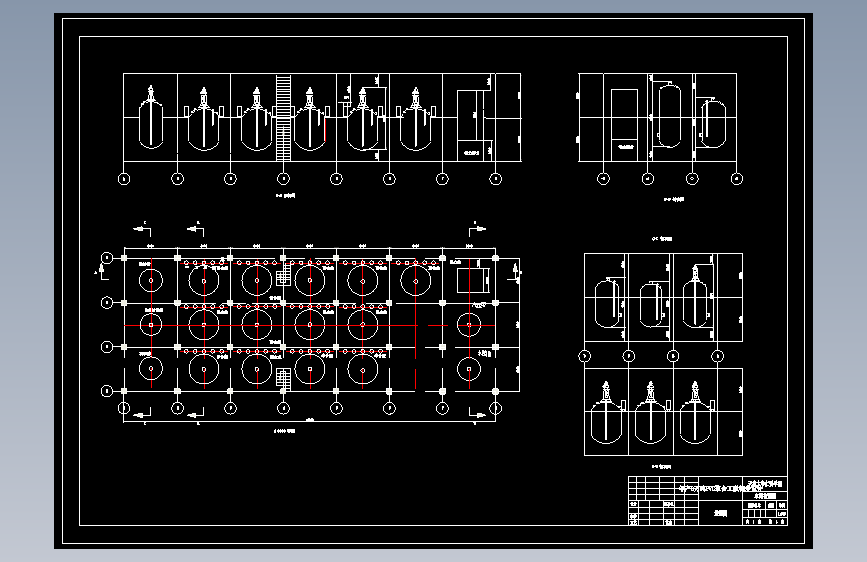Click the large centered label cell in the title block
867x562 pixels.
pos(720,513)
